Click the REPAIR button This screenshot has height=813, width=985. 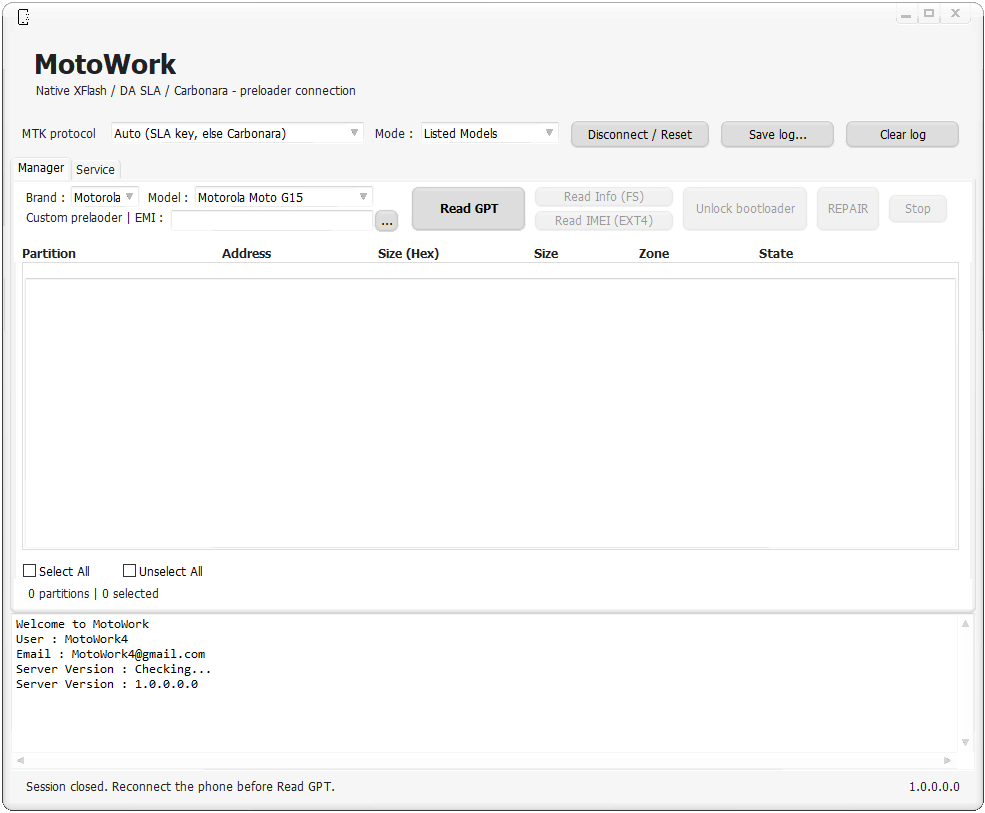(x=847, y=209)
